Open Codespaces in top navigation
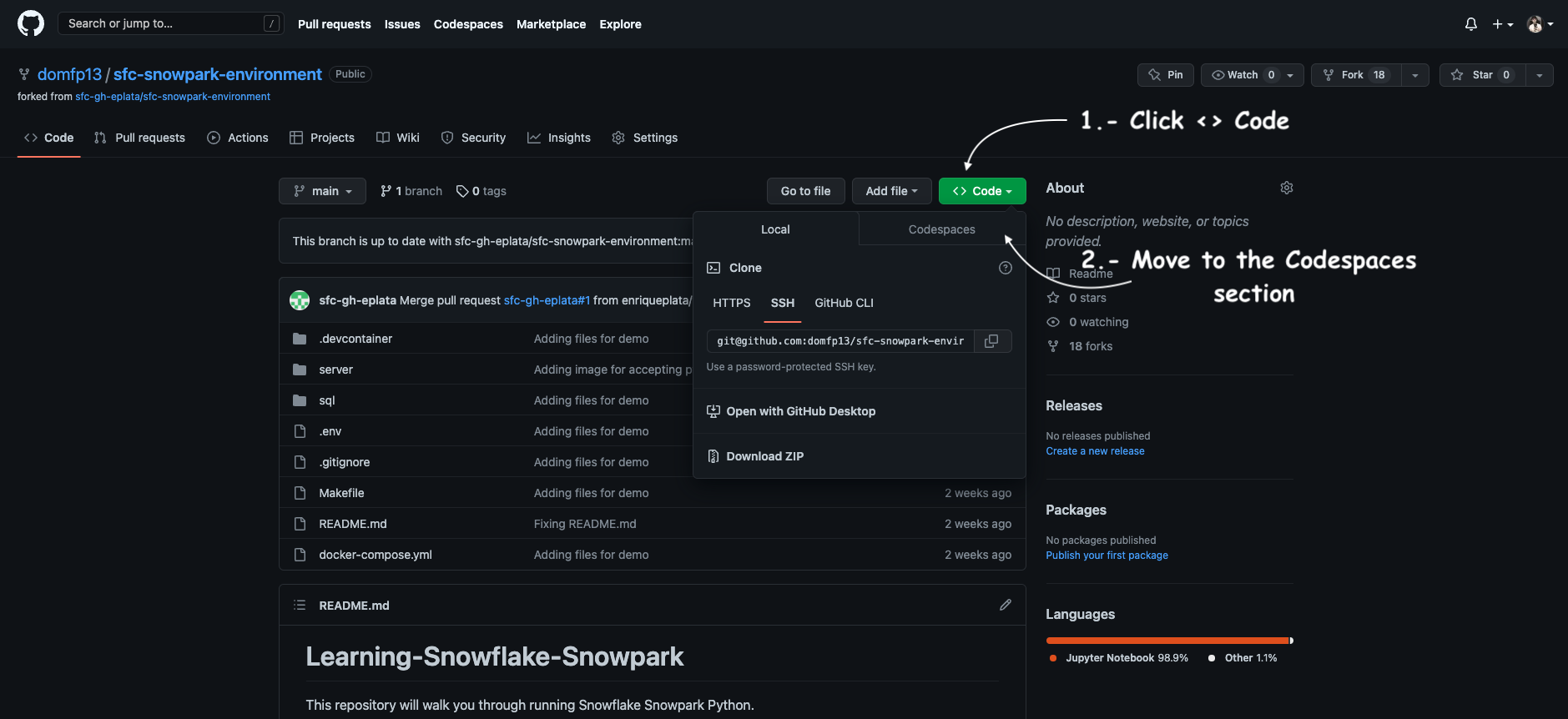Screen dimensions: 1568x719 (468, 24)
